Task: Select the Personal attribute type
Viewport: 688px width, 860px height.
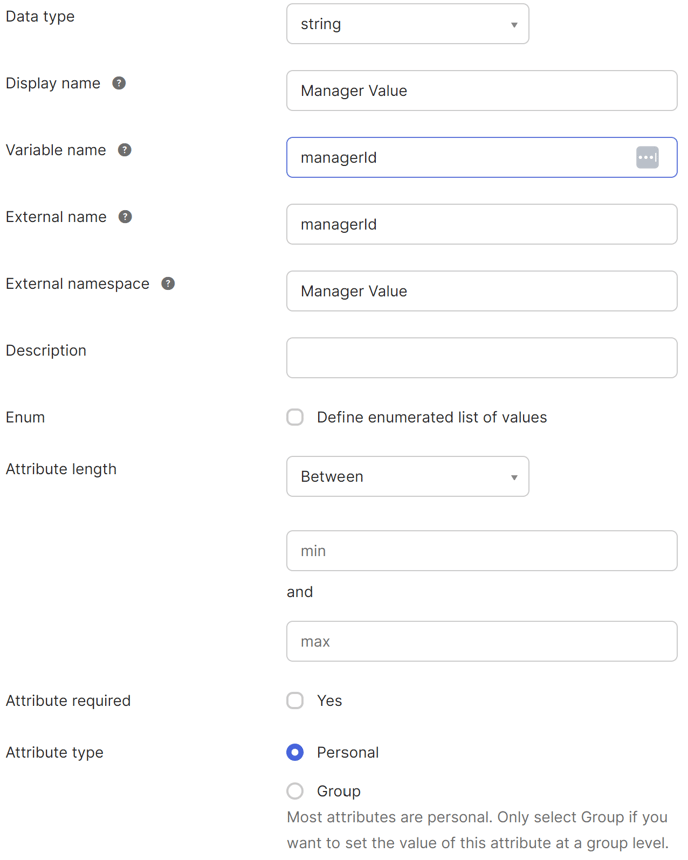Action: [295, 752]
